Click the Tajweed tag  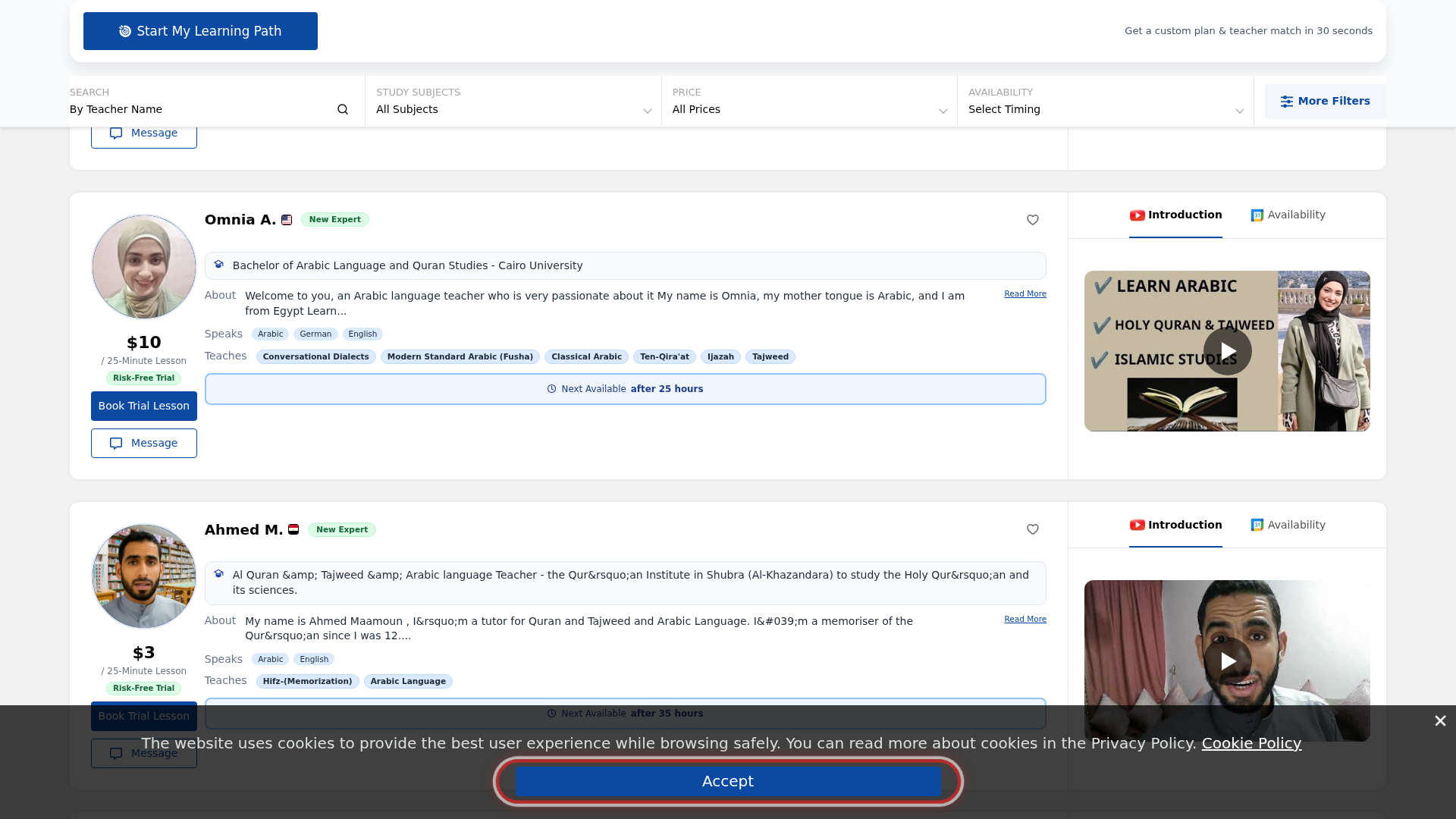(x=770, y=357)
